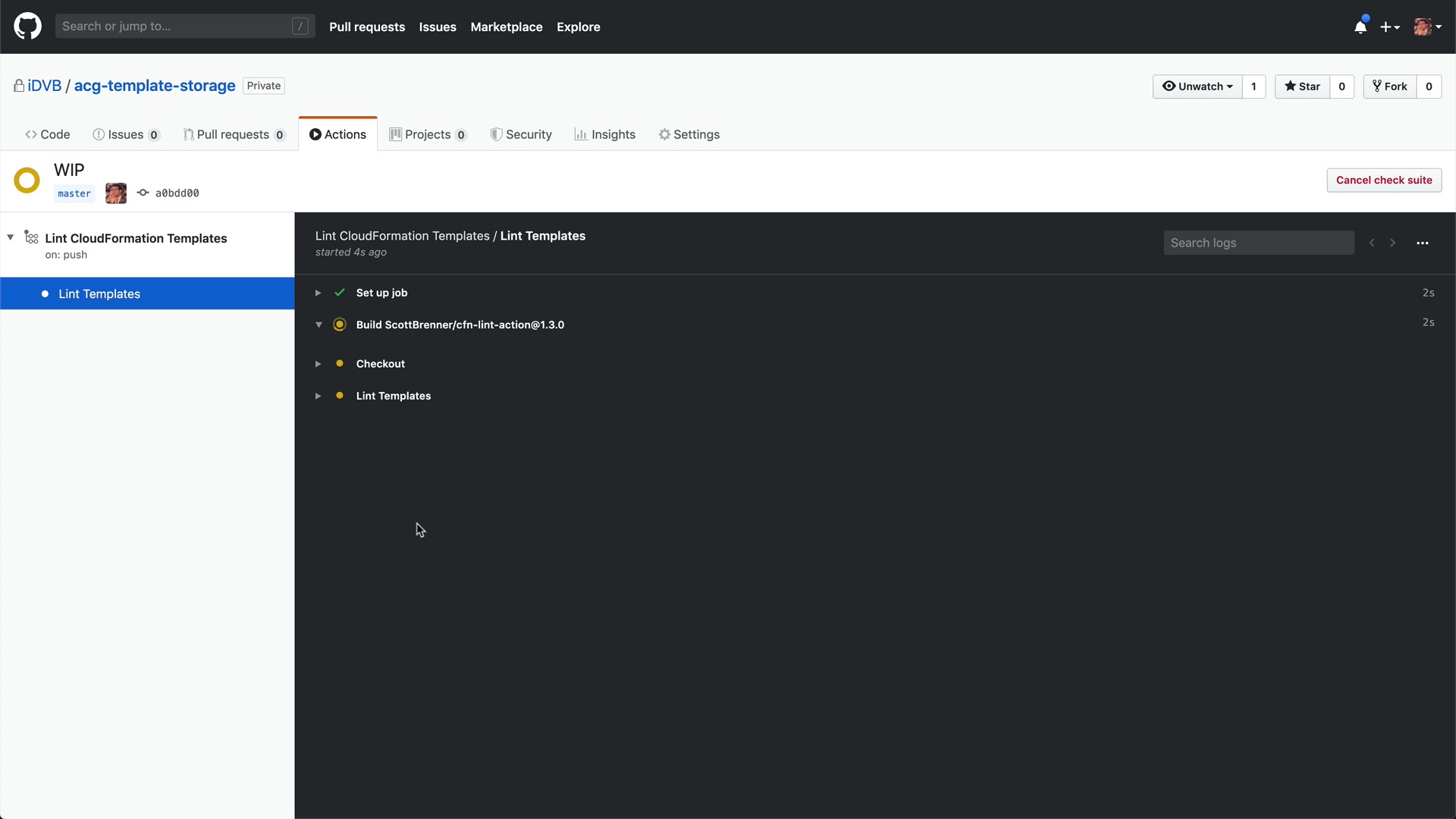Switch to the Insights tab
The height and width of the screenshot is (819, 1456).
click(x=605, y=134)
